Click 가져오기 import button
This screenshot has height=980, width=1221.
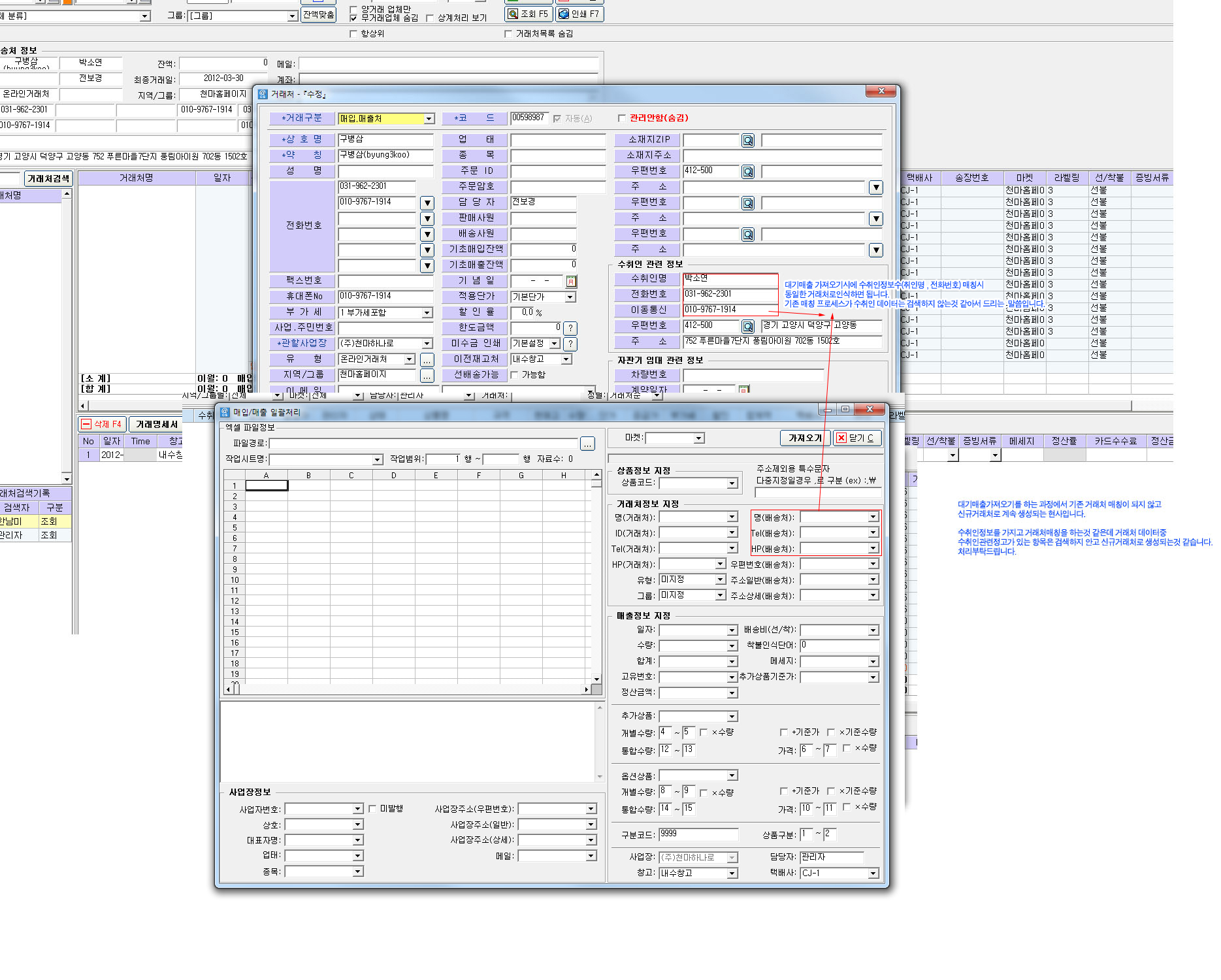coord(805,438)
